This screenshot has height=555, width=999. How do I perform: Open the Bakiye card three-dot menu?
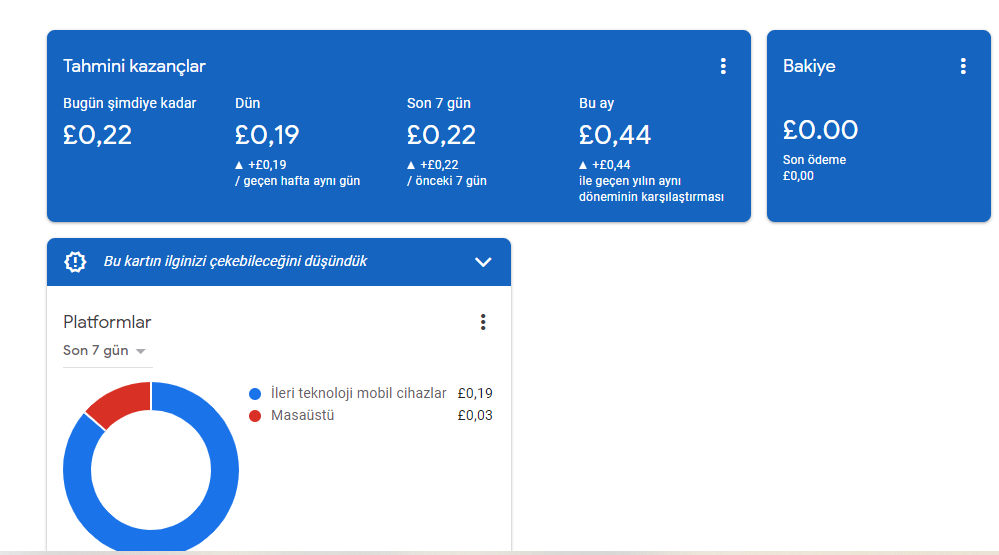coord(963,66)
